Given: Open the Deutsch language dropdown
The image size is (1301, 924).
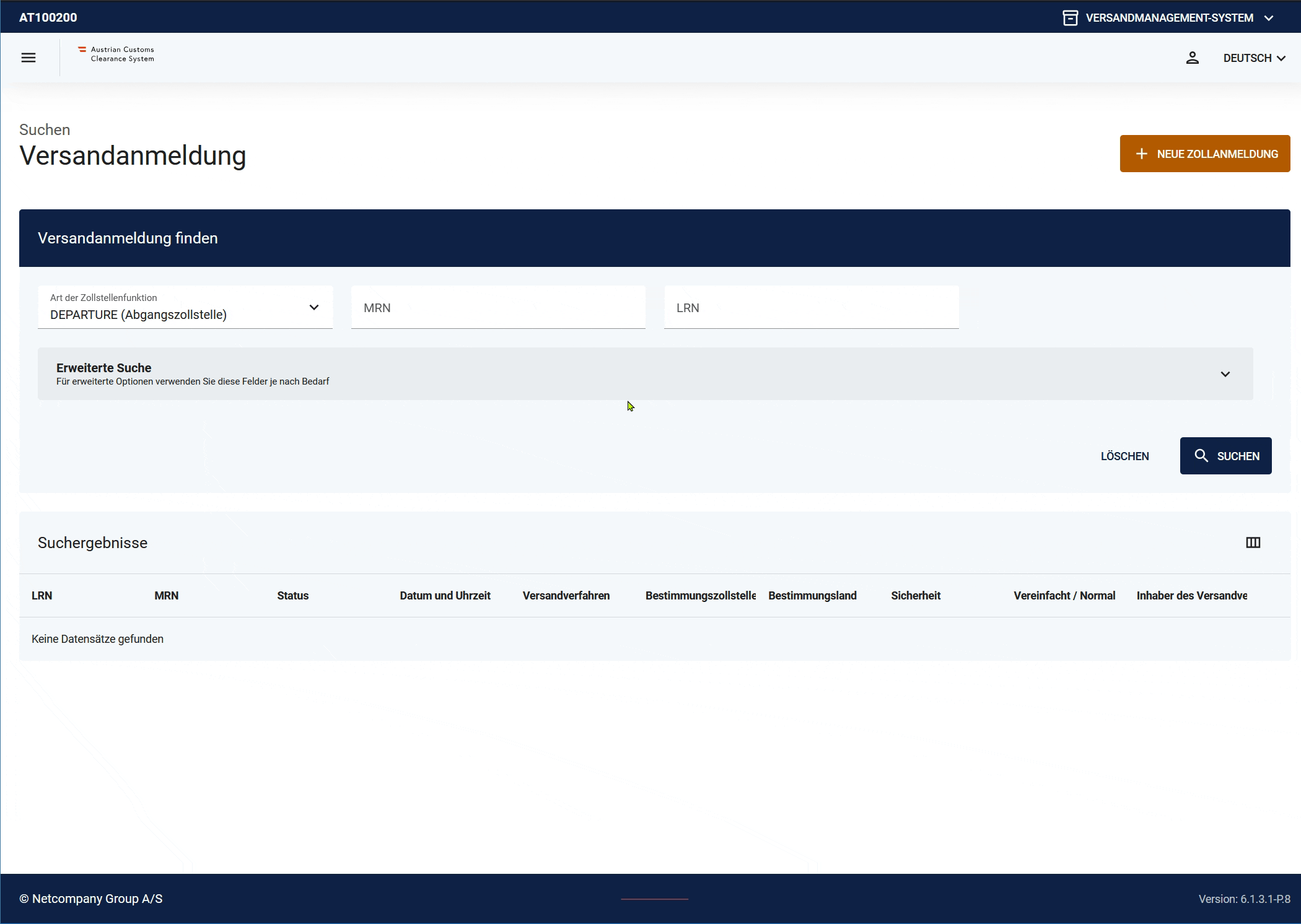Looking at the screenshot, I should click(1254, 58).
